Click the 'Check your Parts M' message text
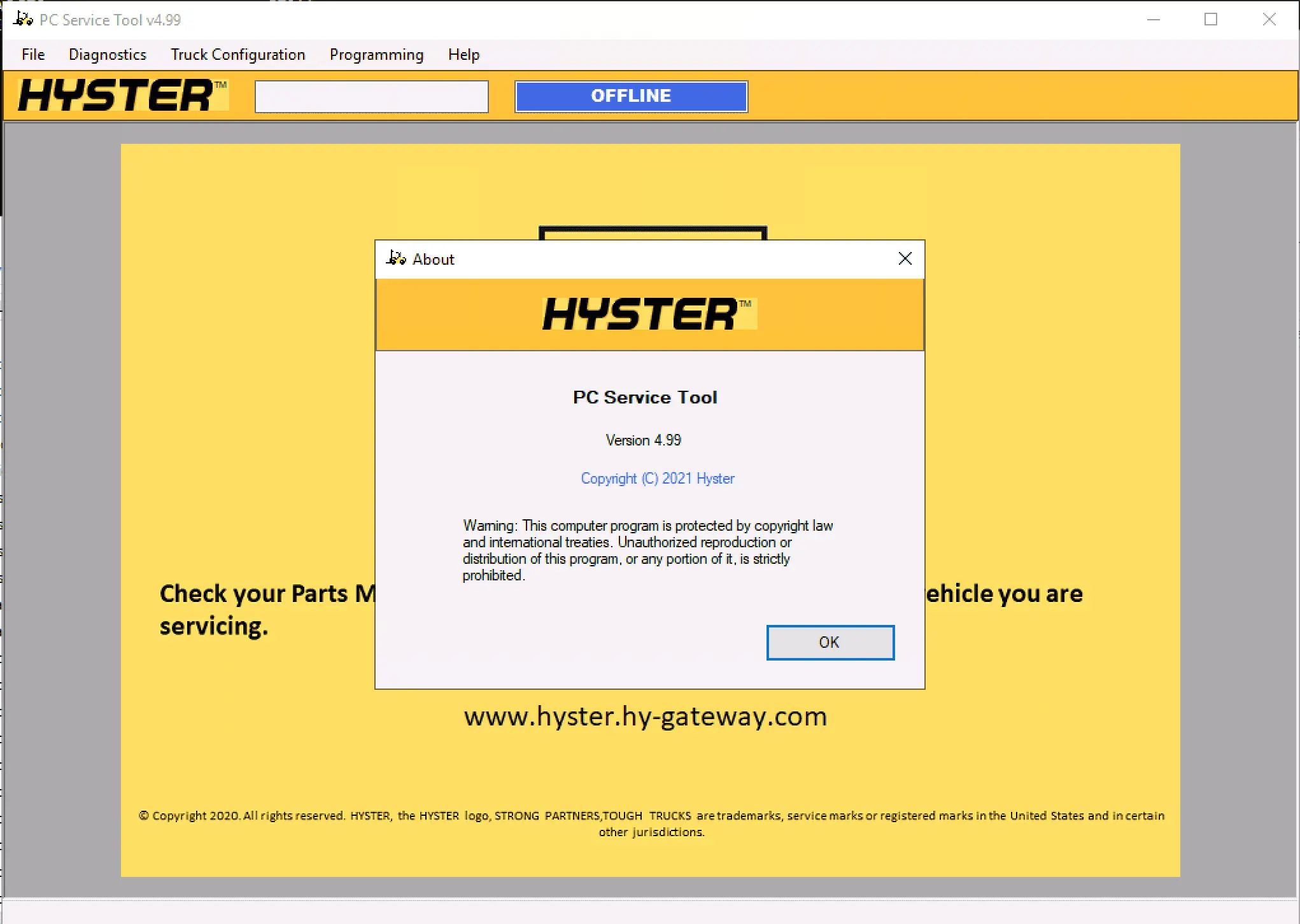This screenshot has height=924, width=1300. point(267,610)
